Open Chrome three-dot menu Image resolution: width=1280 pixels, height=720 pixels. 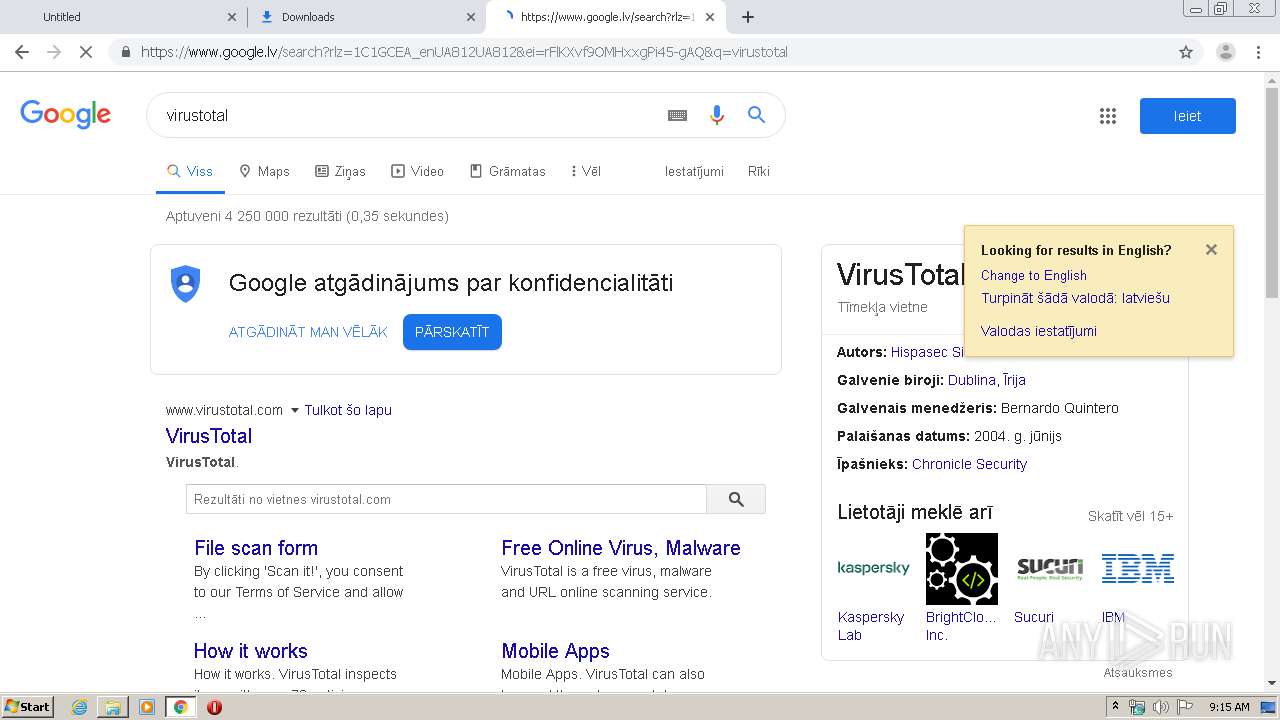[1258, 52]
